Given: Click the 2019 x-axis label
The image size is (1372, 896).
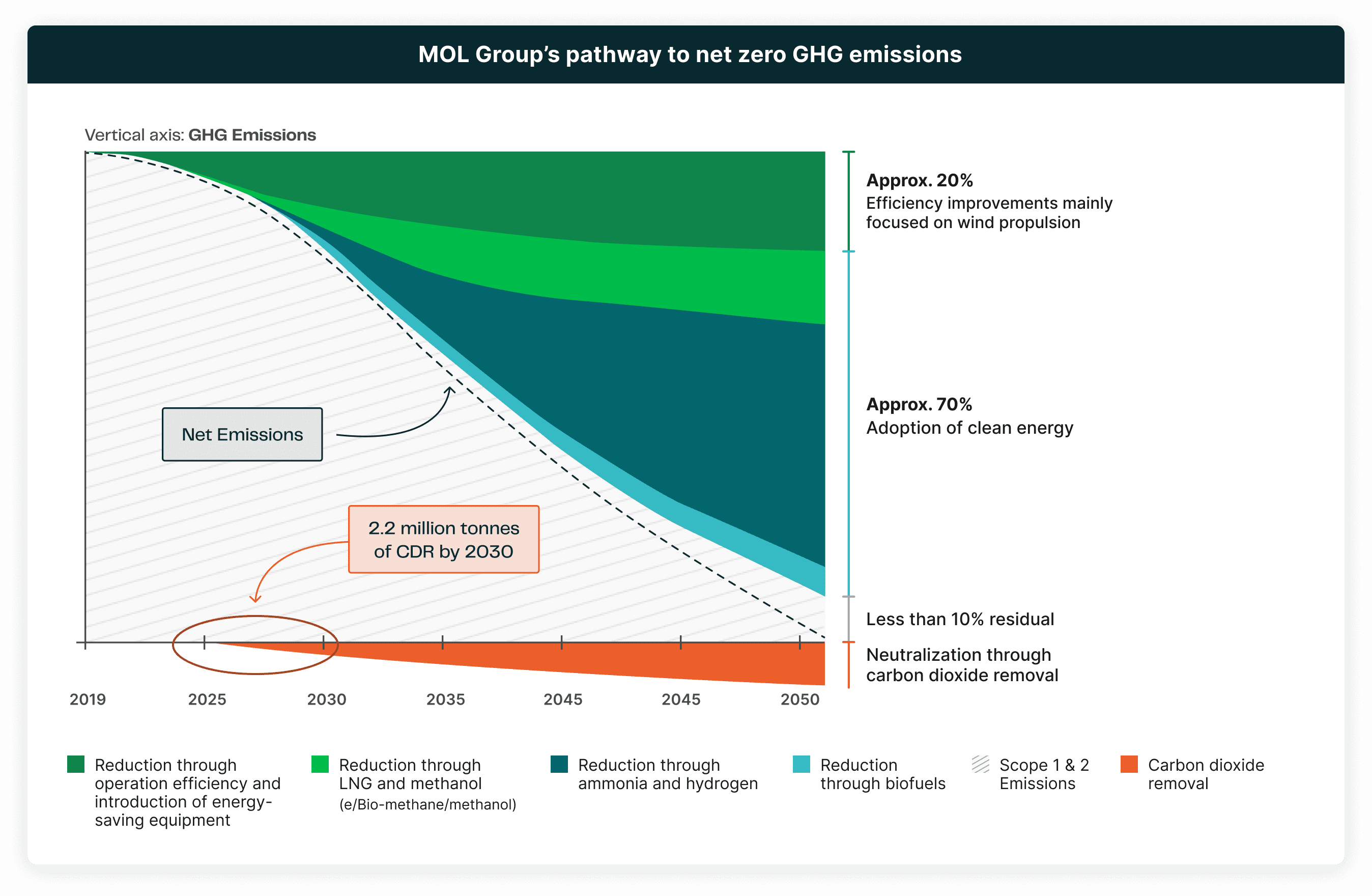Looking at the screenshot, I should click(x=88, y=699).
